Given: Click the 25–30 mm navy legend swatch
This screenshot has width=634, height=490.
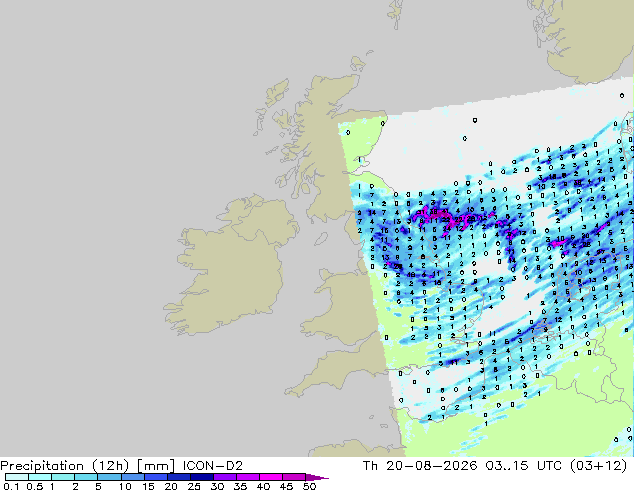Looking at the screenshot, I should (201, 477).
